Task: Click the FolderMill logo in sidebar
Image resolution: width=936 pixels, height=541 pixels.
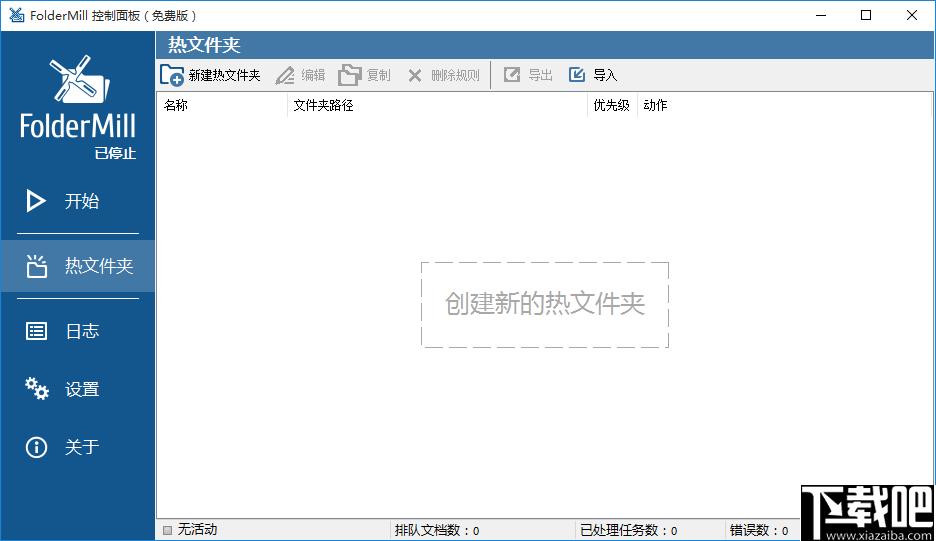Action: click(78, 99)
